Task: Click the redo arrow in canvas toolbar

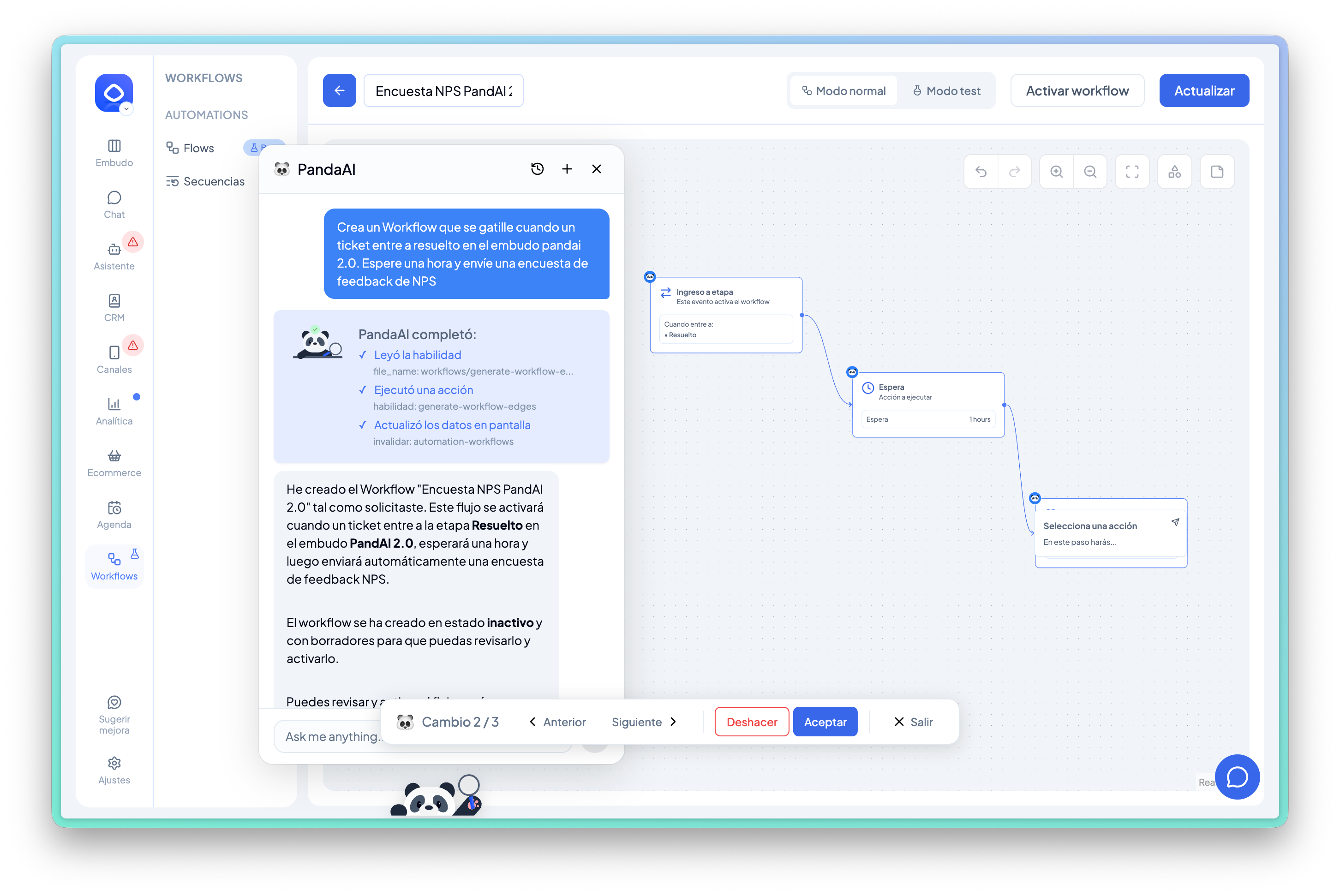Action: [x=1014, y=172]
